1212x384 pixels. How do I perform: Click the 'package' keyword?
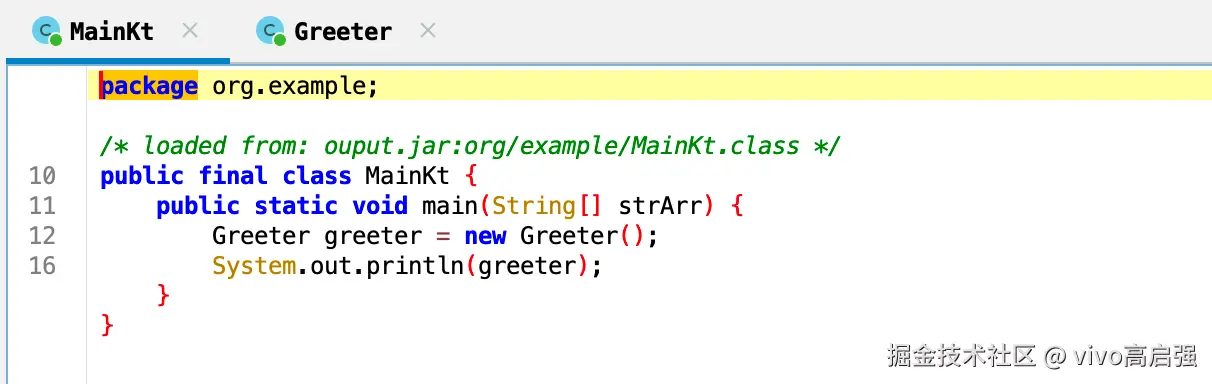click(149, 86)
